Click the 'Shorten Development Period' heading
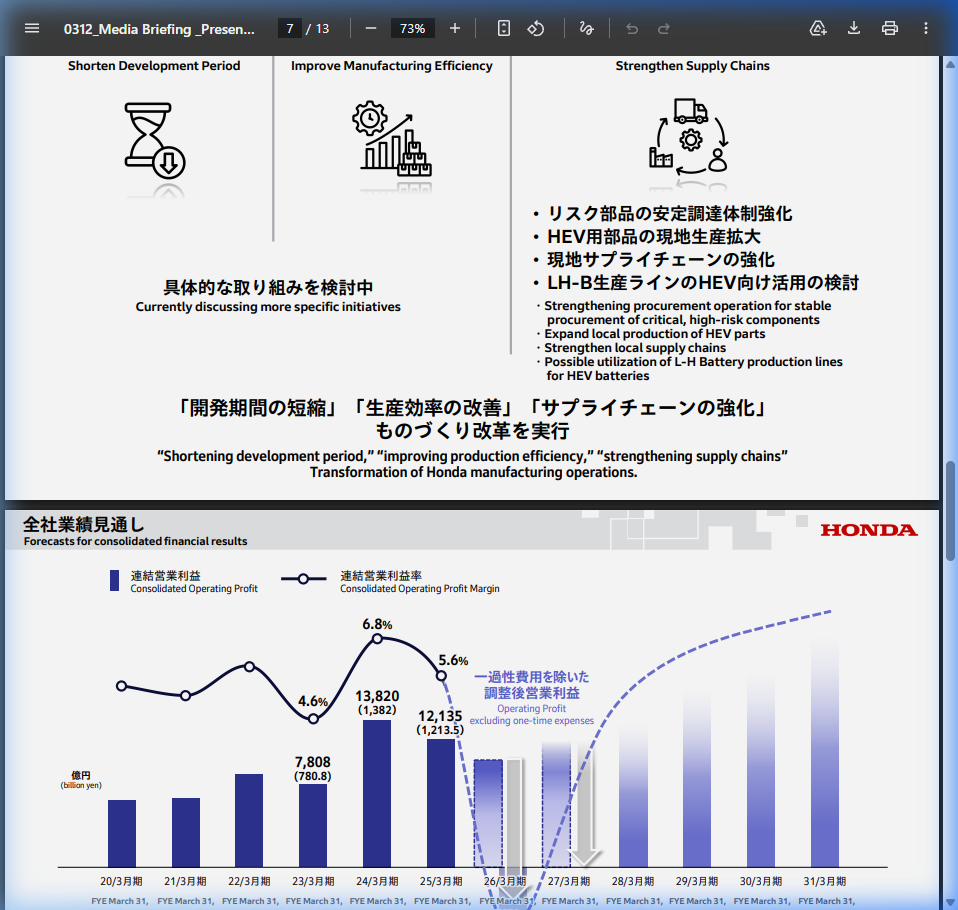The image size is (958, 910). tap(154, 65)
